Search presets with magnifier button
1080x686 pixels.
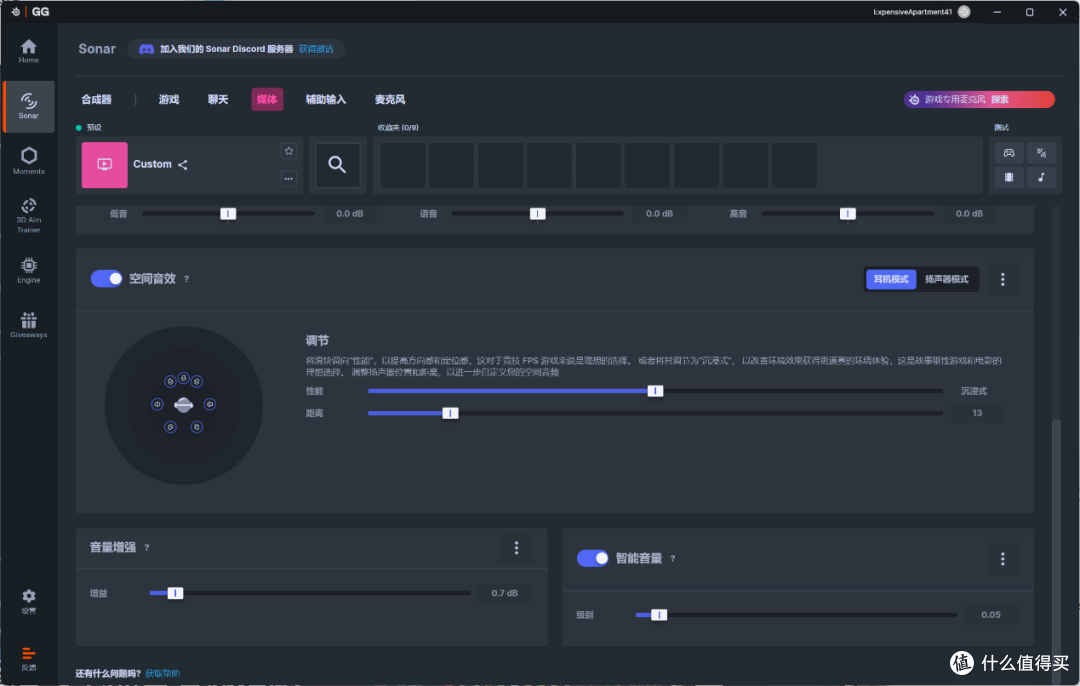(x=337, y=165)
